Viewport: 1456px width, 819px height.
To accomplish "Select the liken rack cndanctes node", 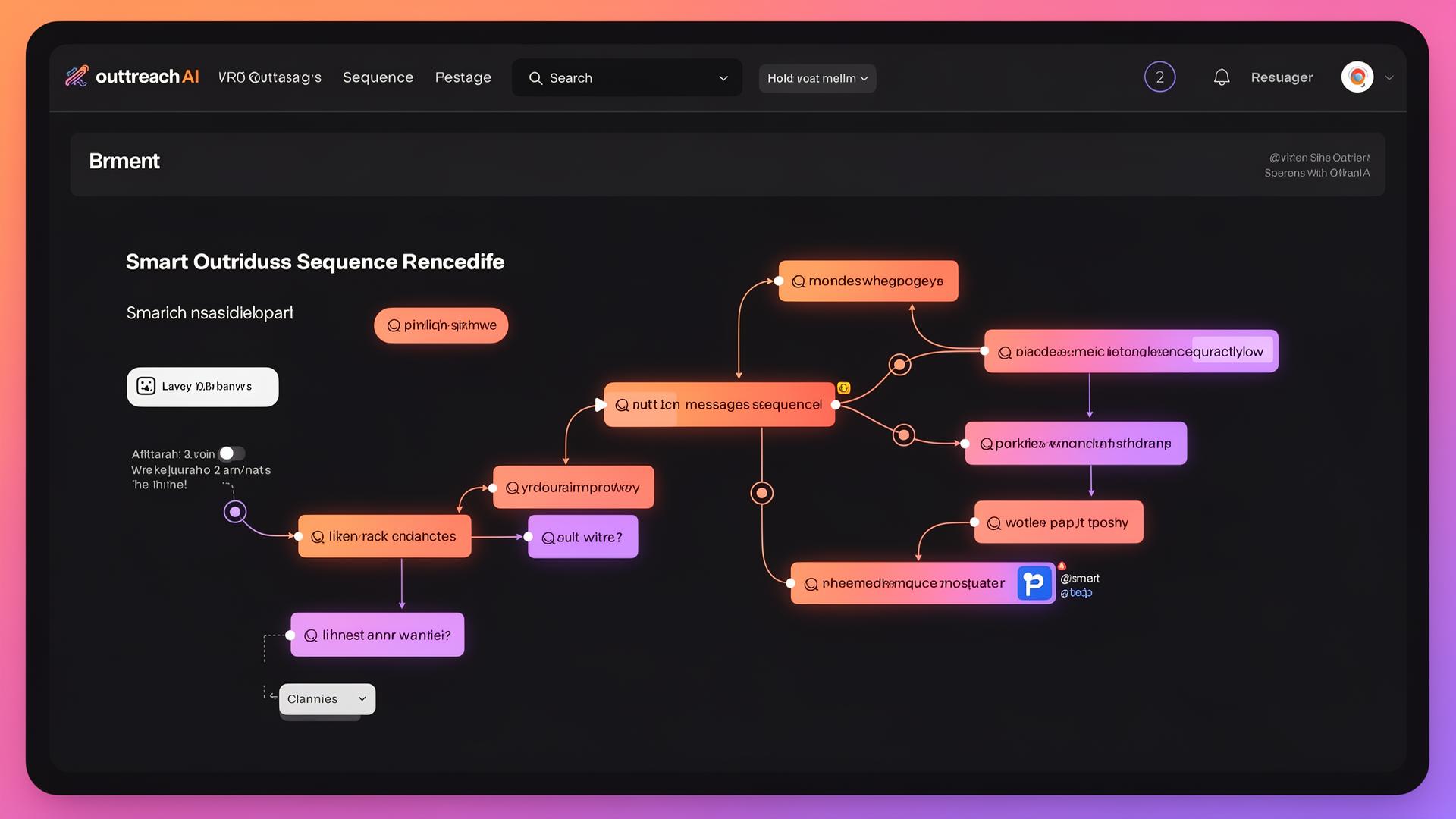I will [384, 536].
